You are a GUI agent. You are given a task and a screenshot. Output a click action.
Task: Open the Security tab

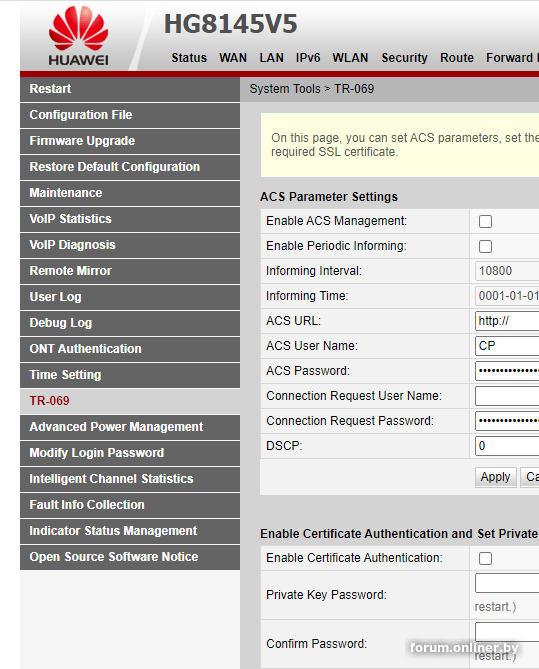pyautogui.click(x=405, y=58)
